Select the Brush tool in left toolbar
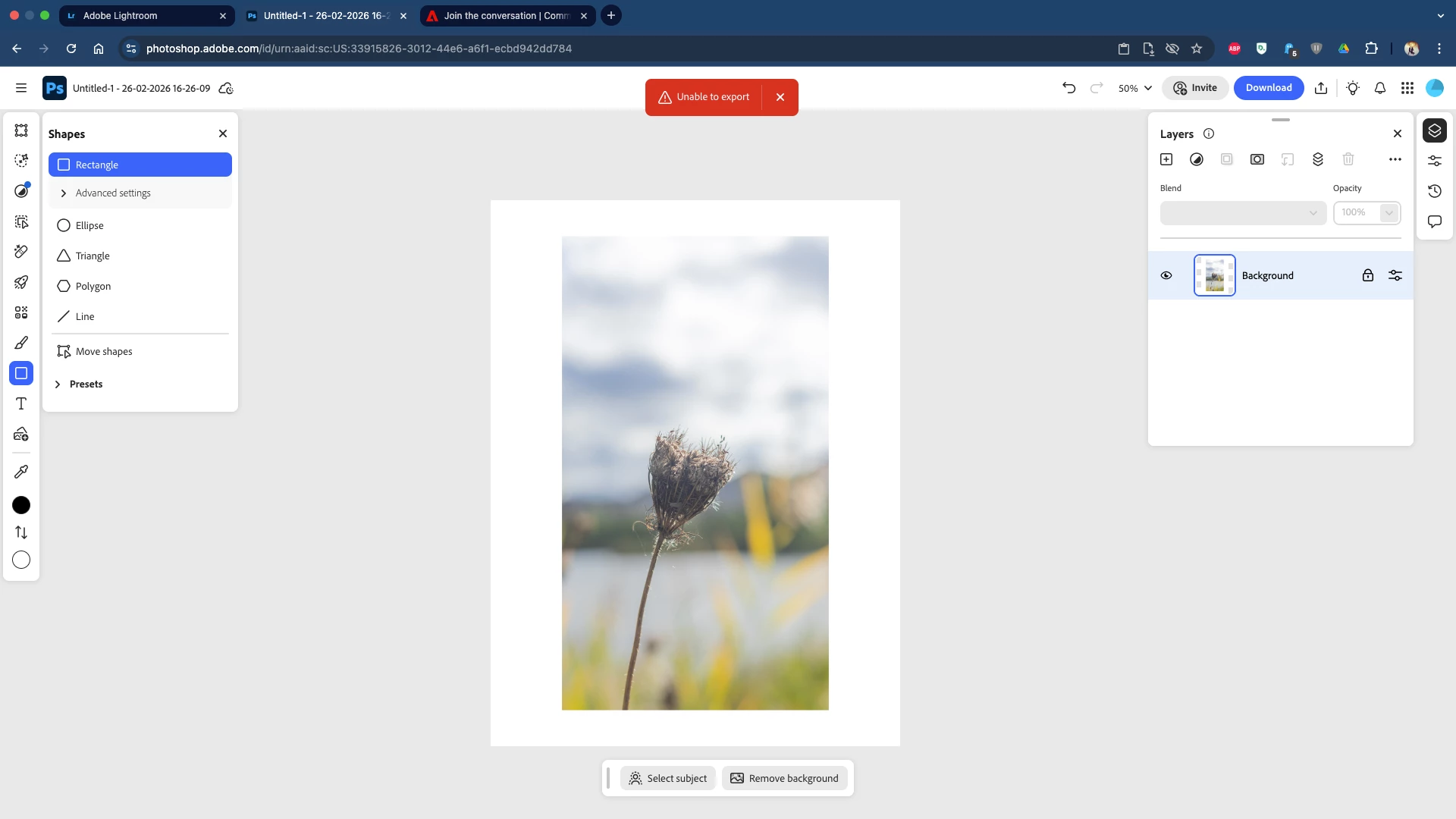 [21, 343]
